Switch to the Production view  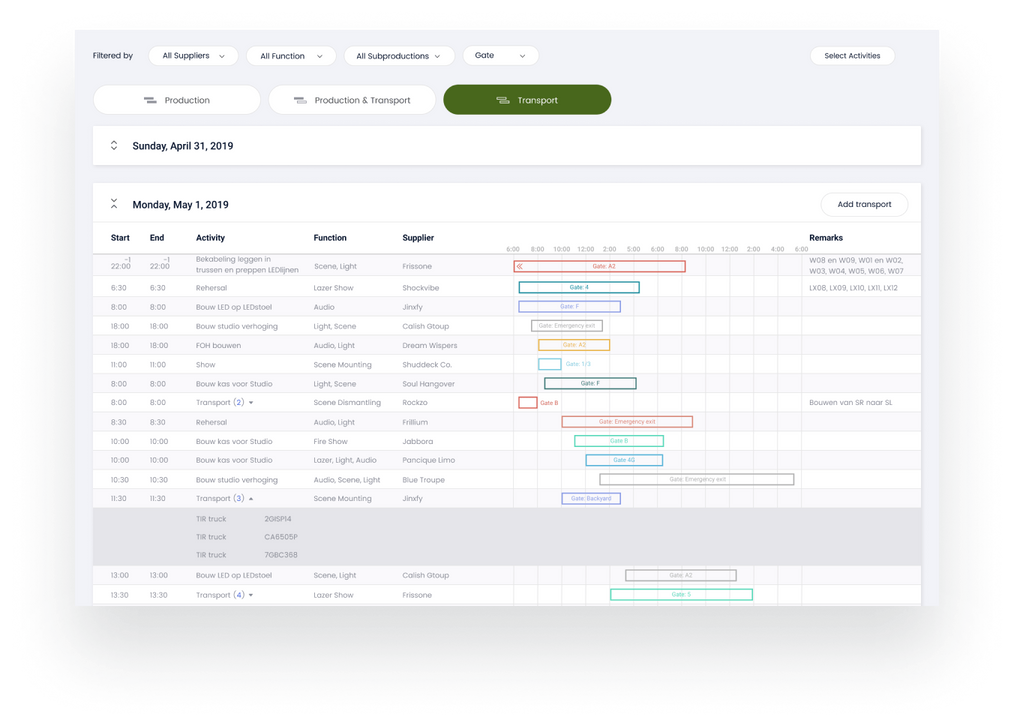[x=176, y=100]
